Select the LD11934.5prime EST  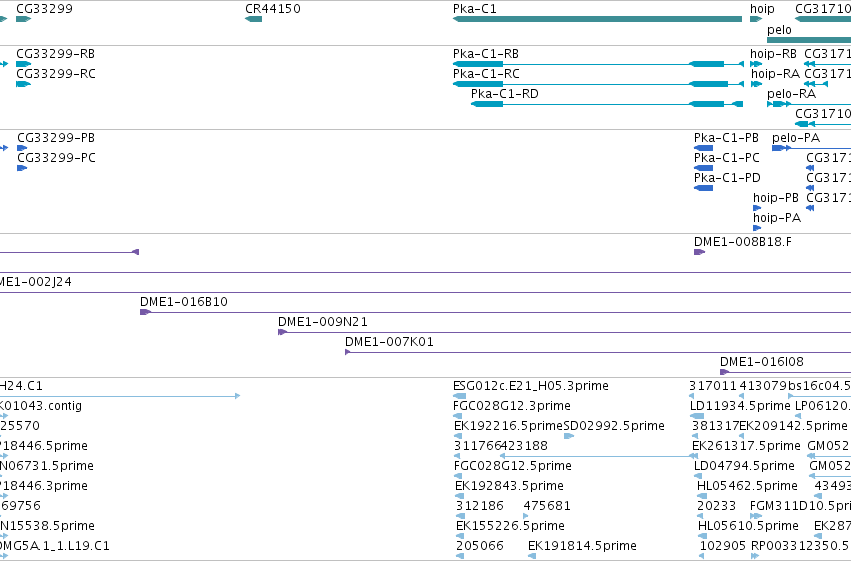tap(697, 417)
